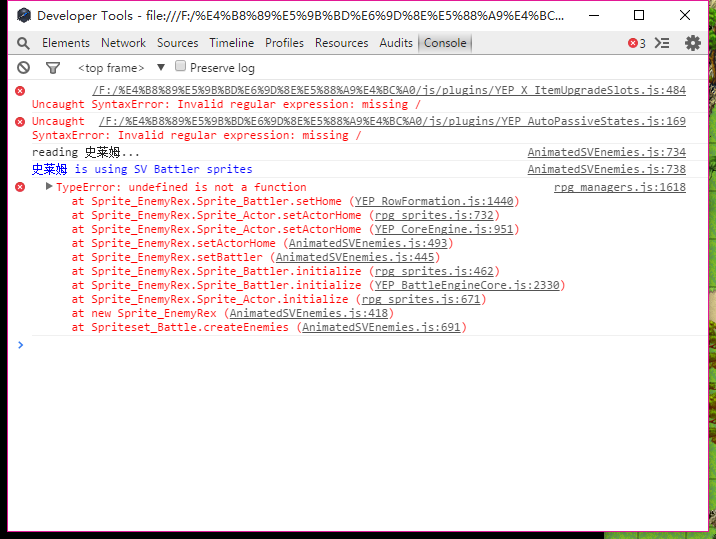Select the 'reading 史莱姆...' log line

86,152
